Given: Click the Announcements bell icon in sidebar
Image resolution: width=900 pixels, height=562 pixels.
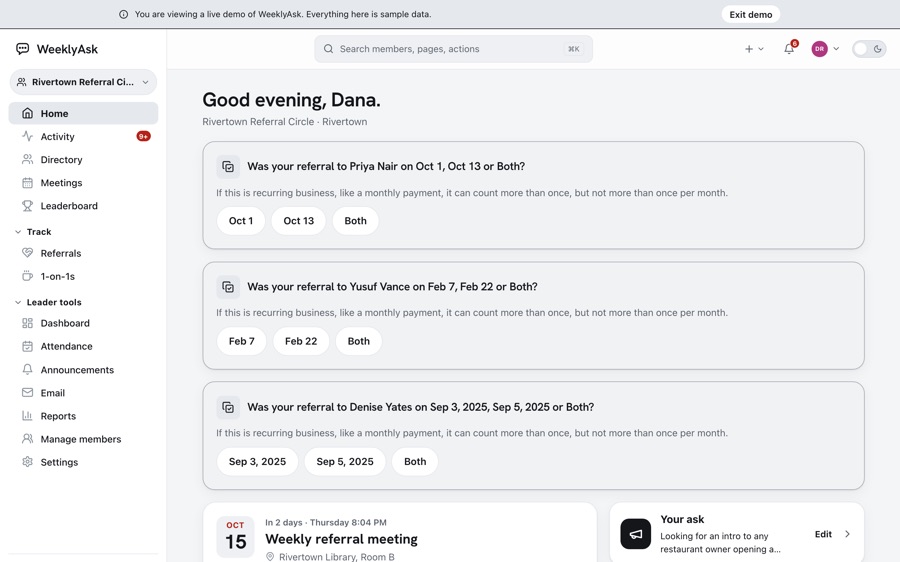Looking at the screenshot, I should 27,369.
